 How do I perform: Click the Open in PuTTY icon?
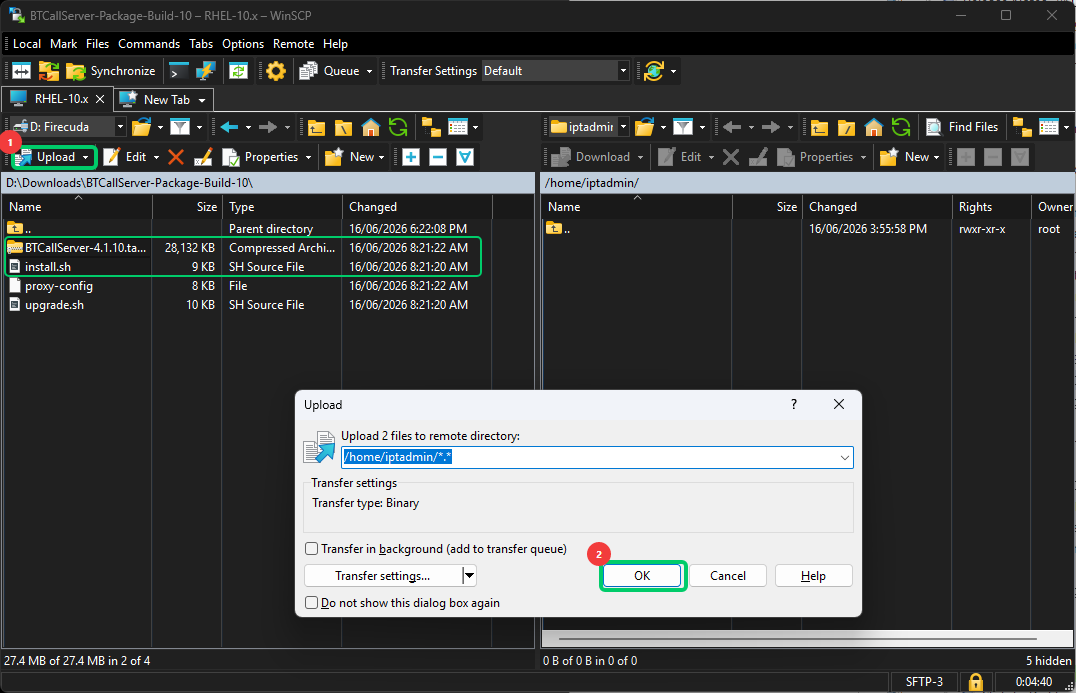(x=205, y=71)
